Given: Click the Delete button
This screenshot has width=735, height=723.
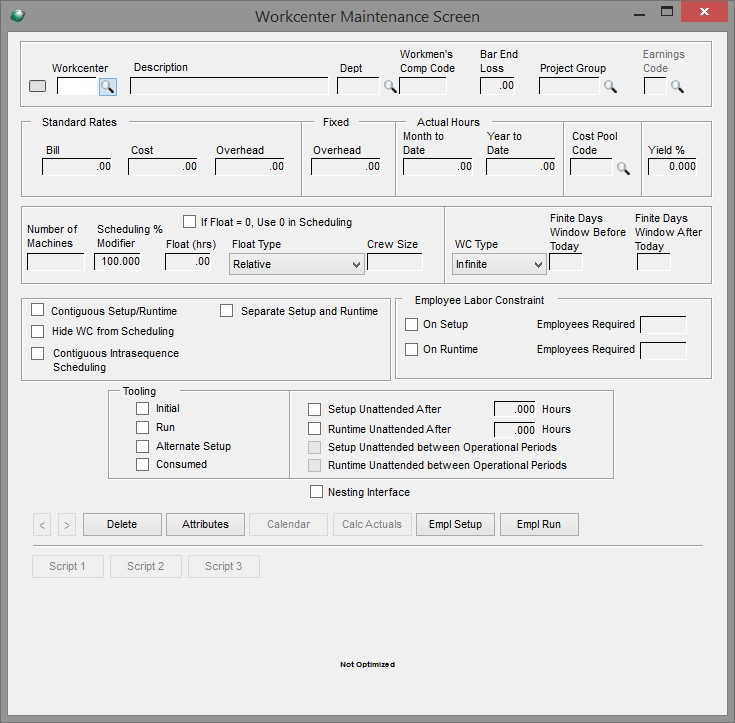Looking at the screenshot, I should point(122,524).
